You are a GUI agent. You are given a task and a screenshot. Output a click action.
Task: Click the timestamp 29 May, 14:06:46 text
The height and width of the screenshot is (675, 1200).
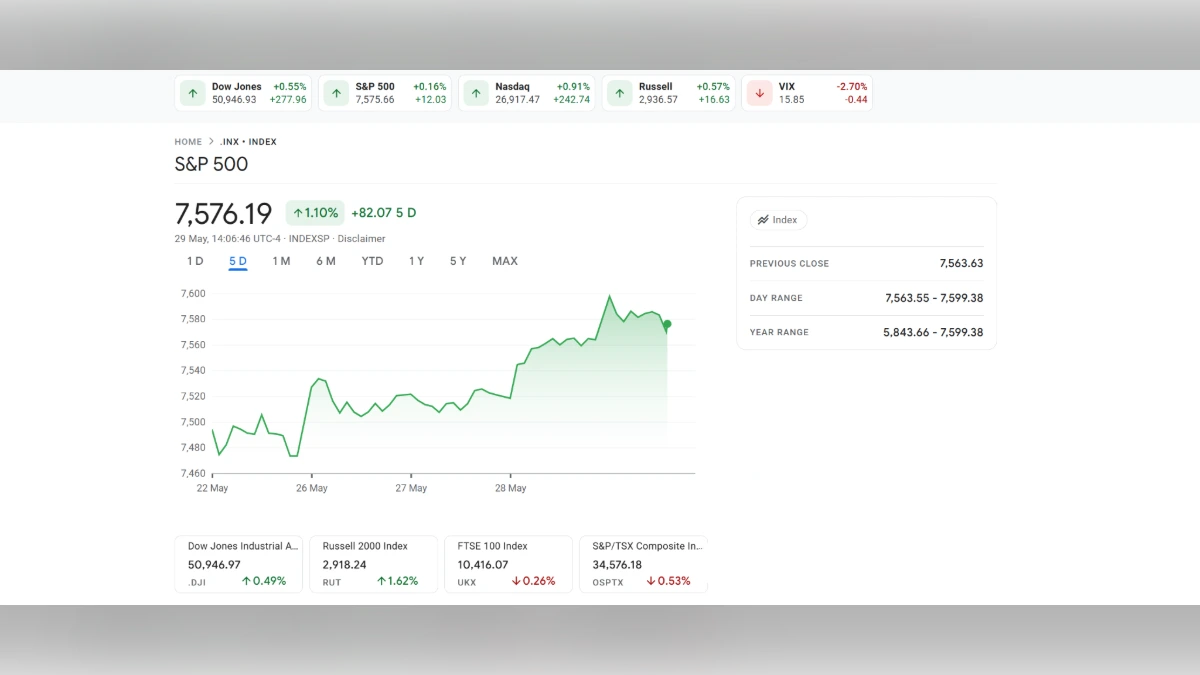click(226, 239)
